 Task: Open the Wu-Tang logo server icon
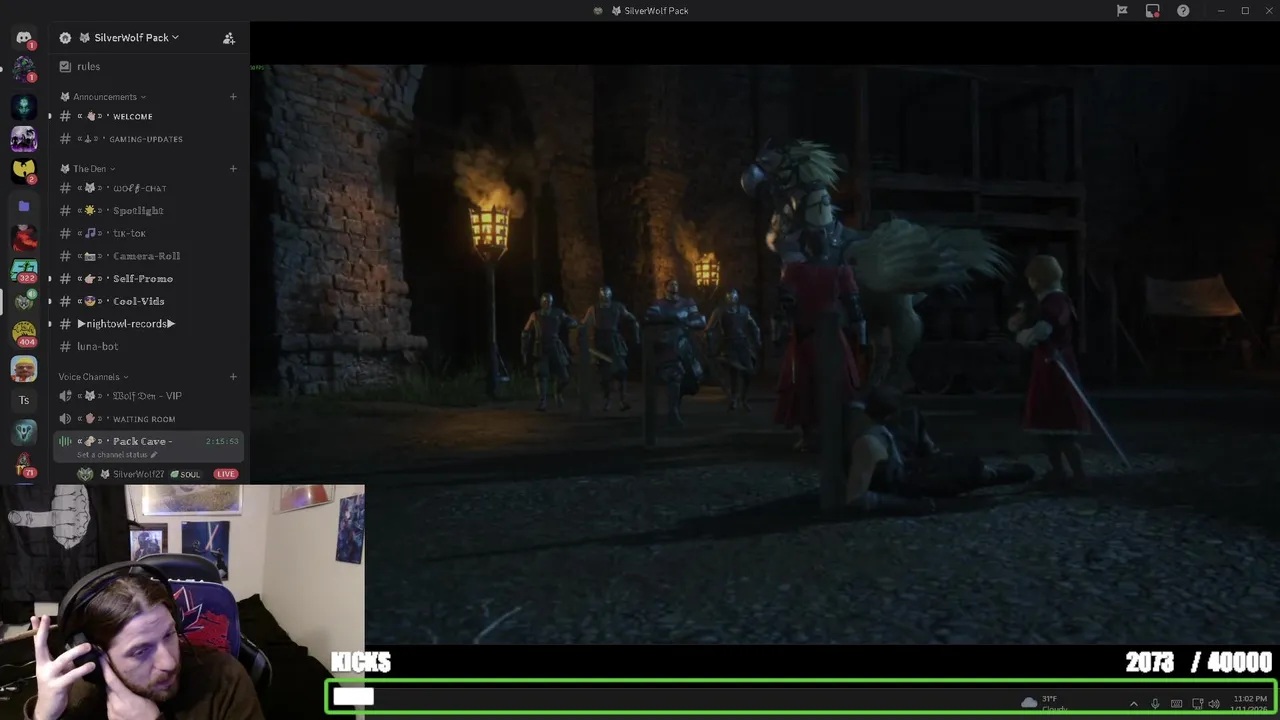pos(24,171)
